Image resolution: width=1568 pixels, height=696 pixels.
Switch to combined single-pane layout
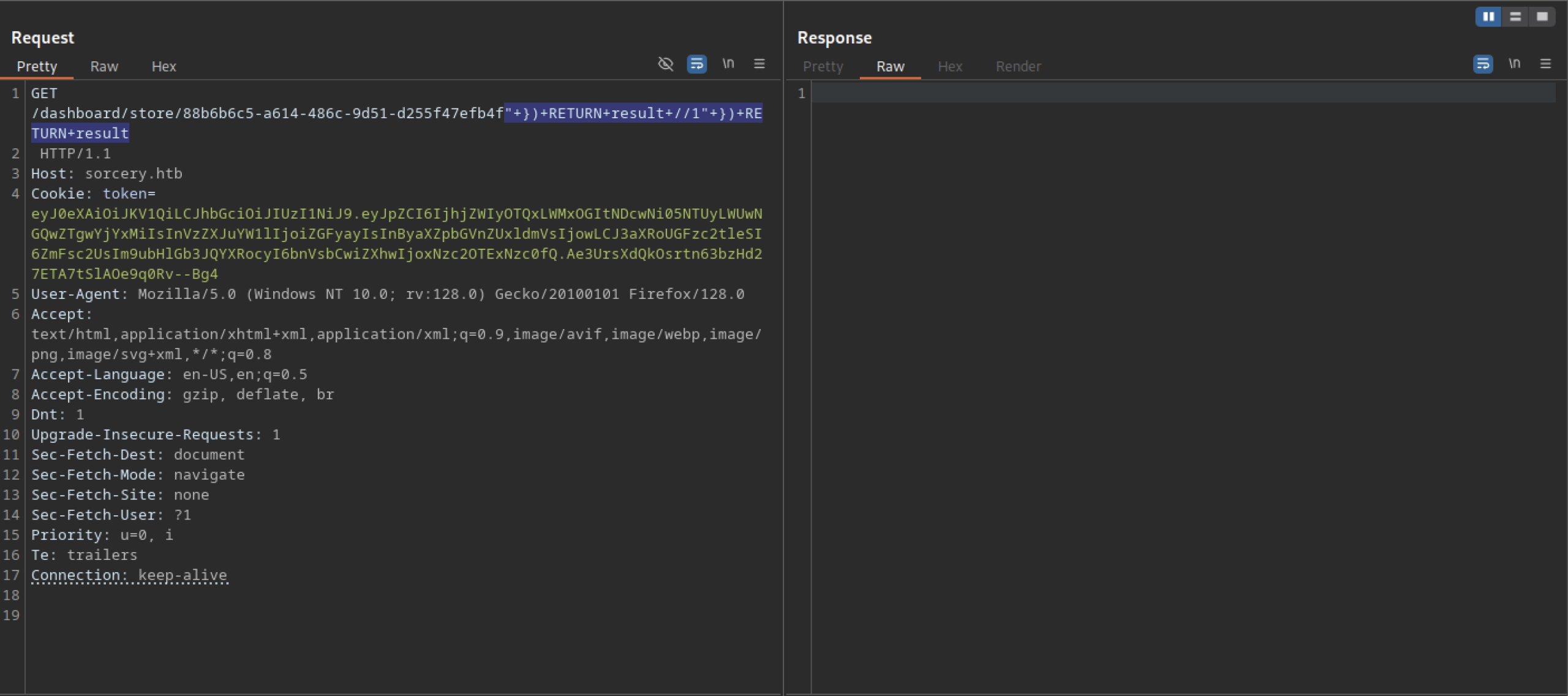click(x=1542, y=17)
